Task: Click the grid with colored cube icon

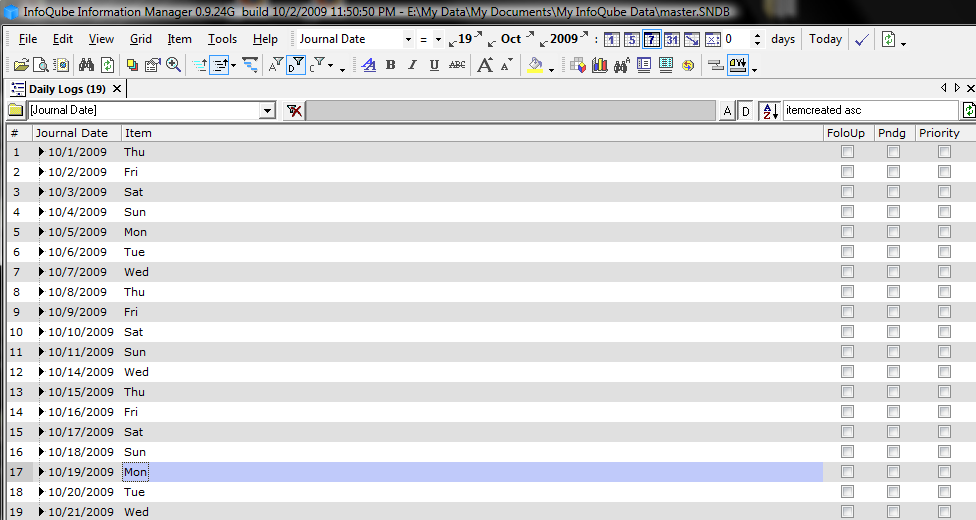Action: (x=578, y=65)
